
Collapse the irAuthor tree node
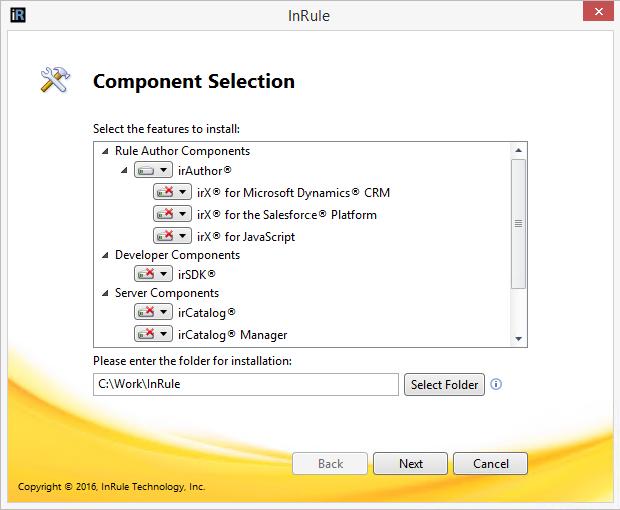124,170
